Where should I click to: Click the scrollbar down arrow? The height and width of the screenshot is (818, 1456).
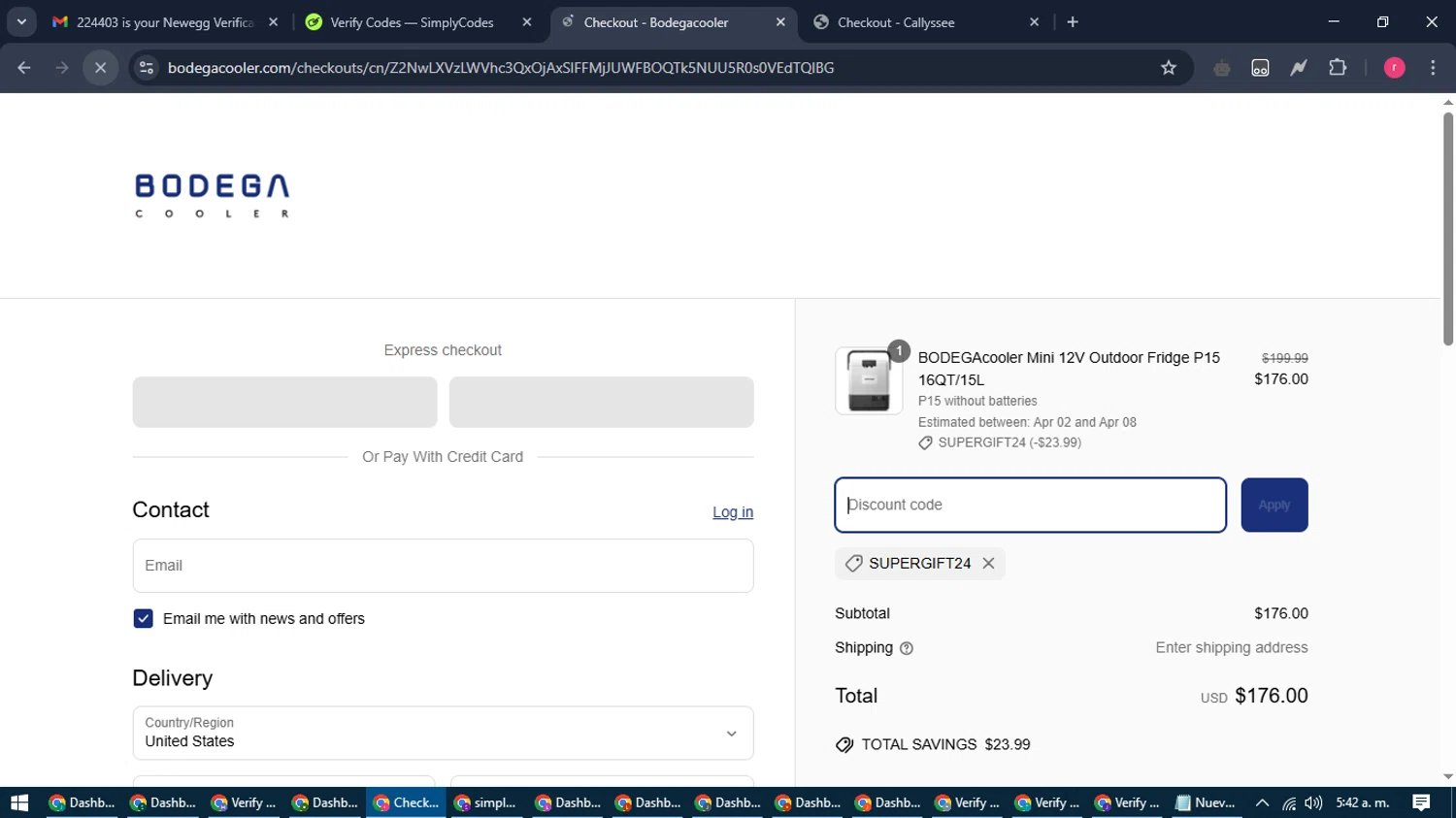(1447, 777)
